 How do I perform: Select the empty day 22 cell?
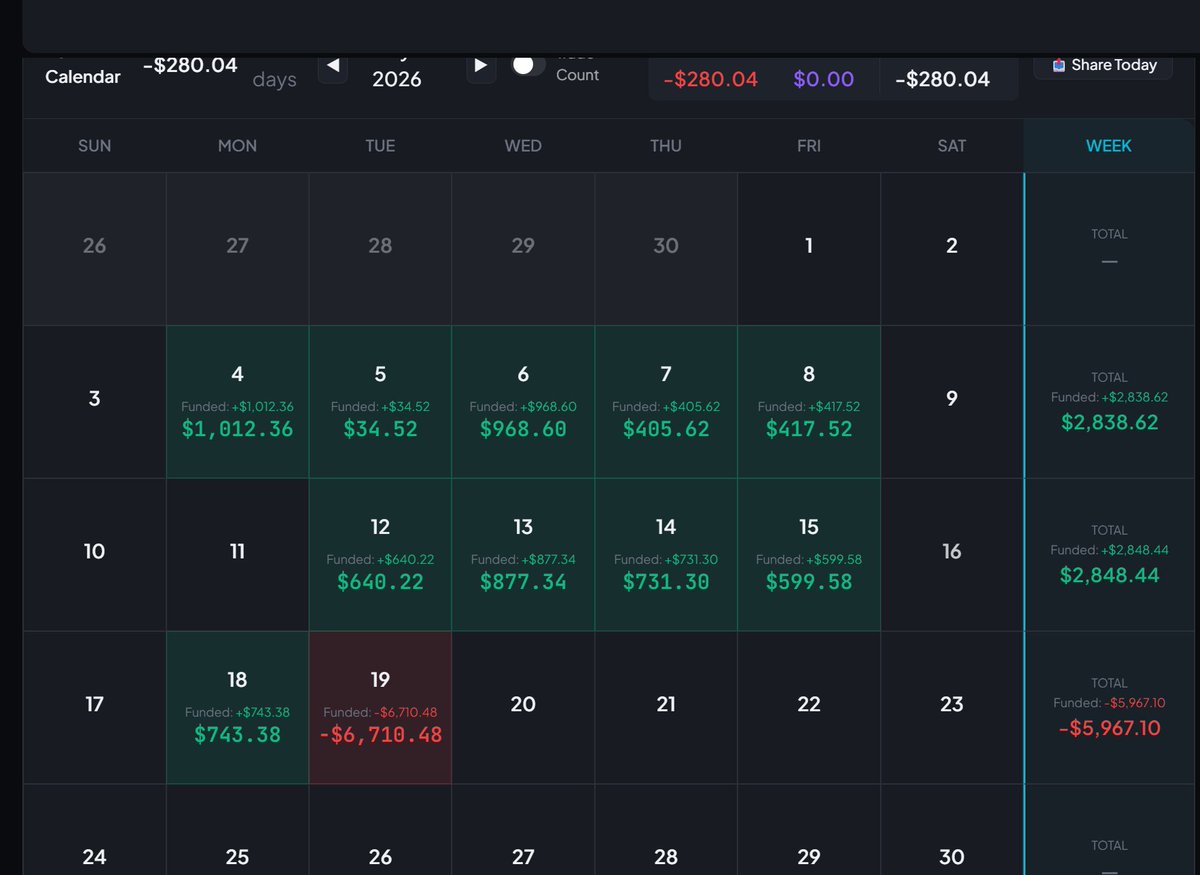pyautogui.click(x=809, y=708)
